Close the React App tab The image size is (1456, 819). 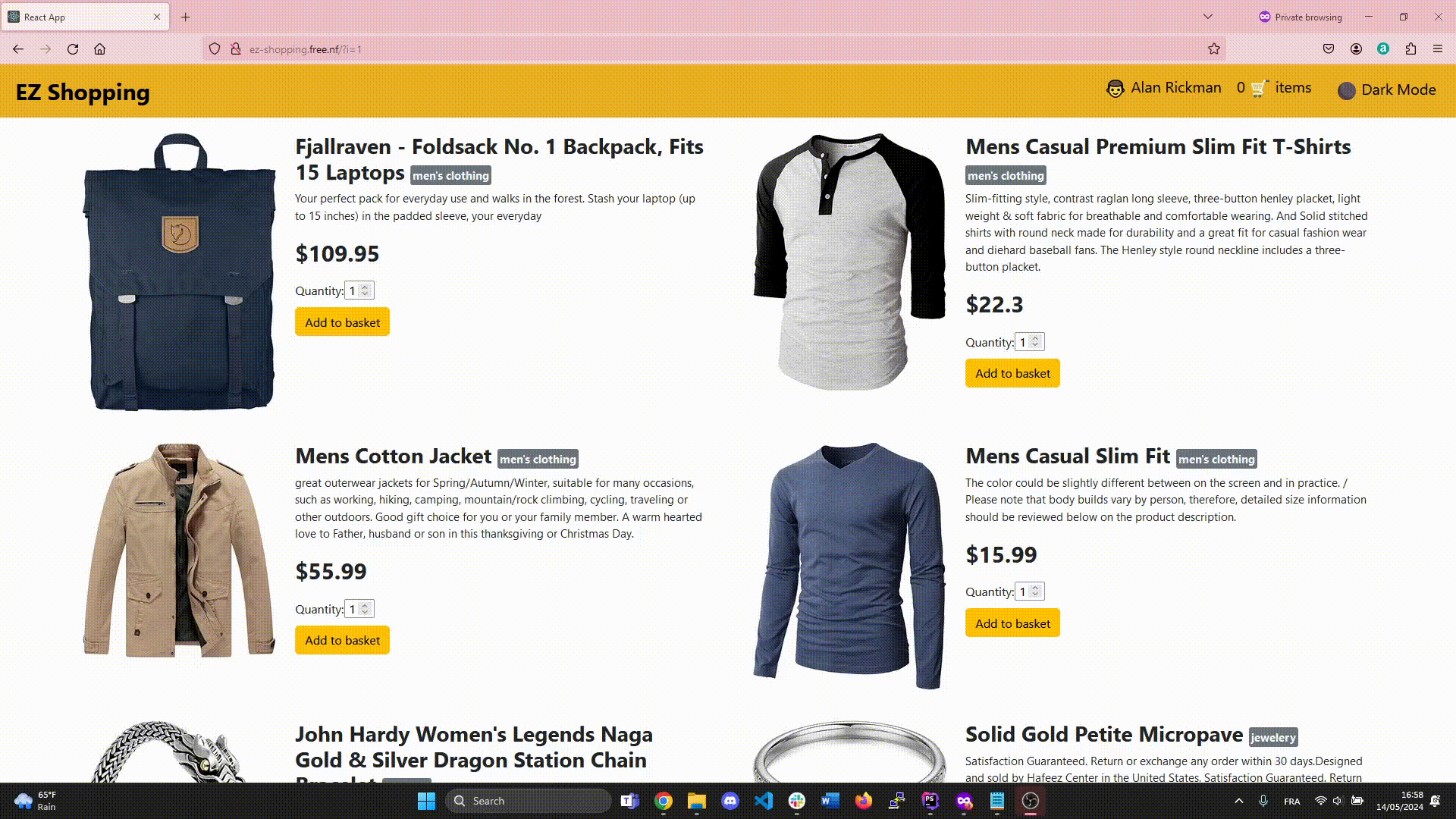coord(157,17)
